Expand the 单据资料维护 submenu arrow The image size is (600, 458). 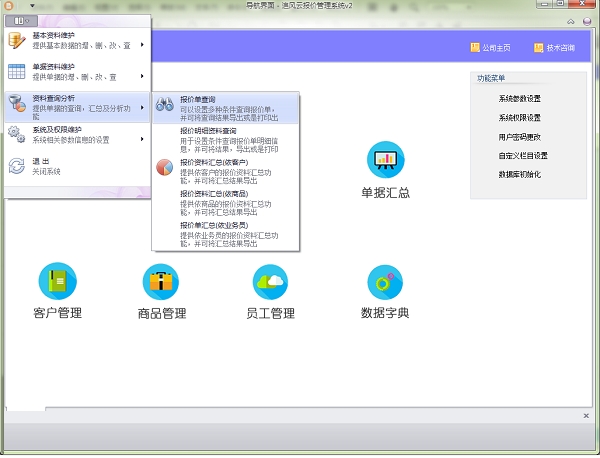142,76
